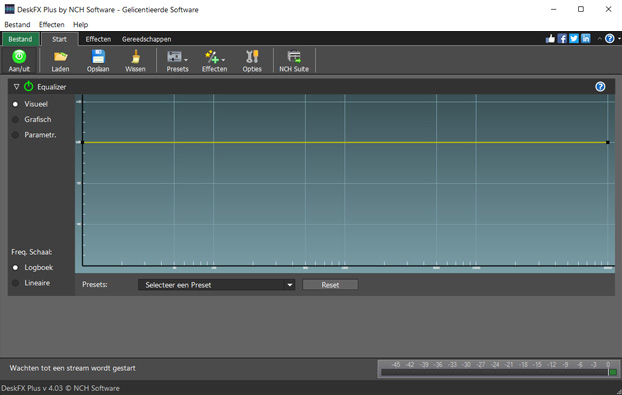Select the Visueel equalizer mode
This screenshot has width=622, height=395.
click(x=31, y=104)
